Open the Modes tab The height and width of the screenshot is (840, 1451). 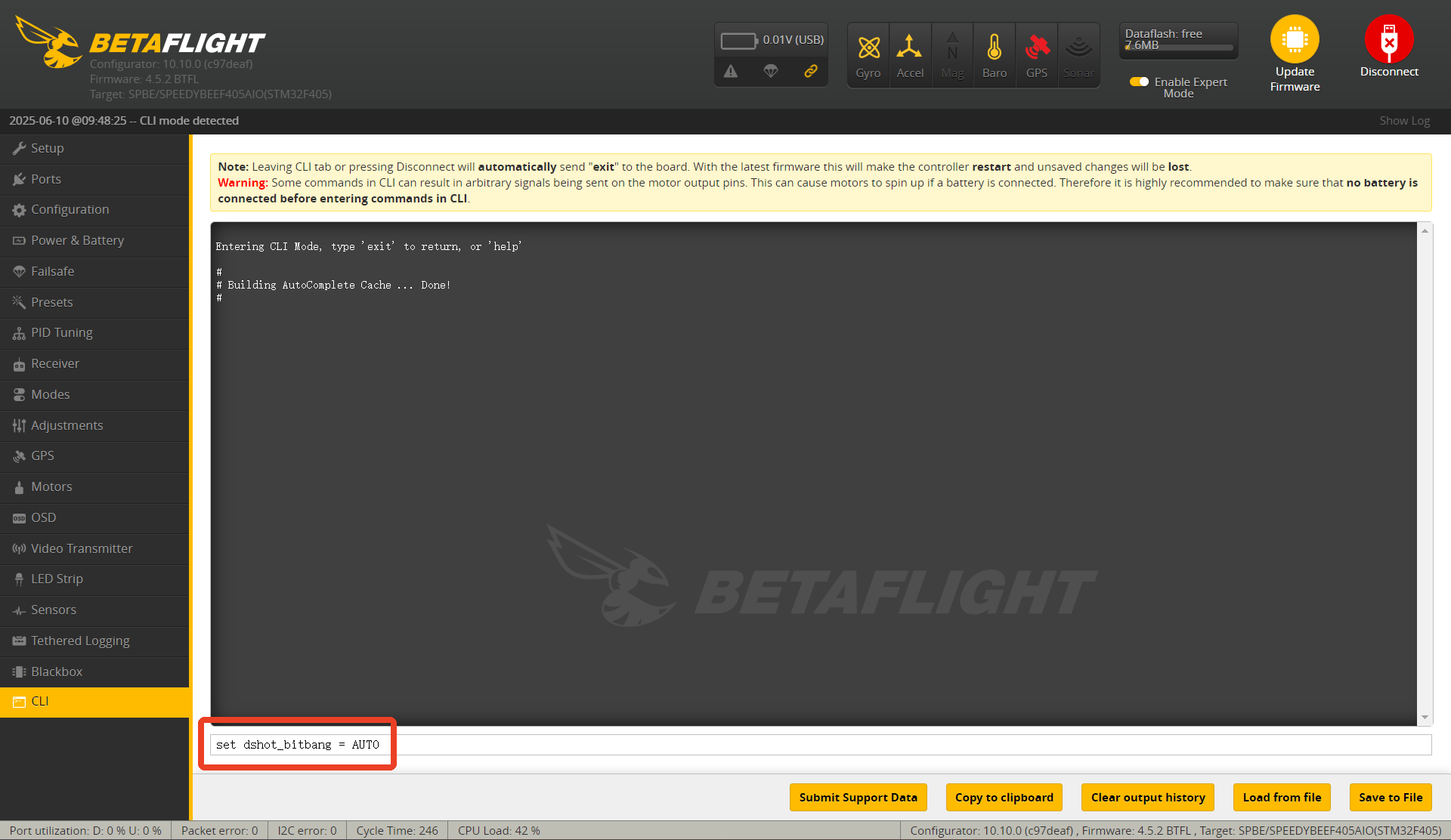pyautogui.click(x=94, y=394)
